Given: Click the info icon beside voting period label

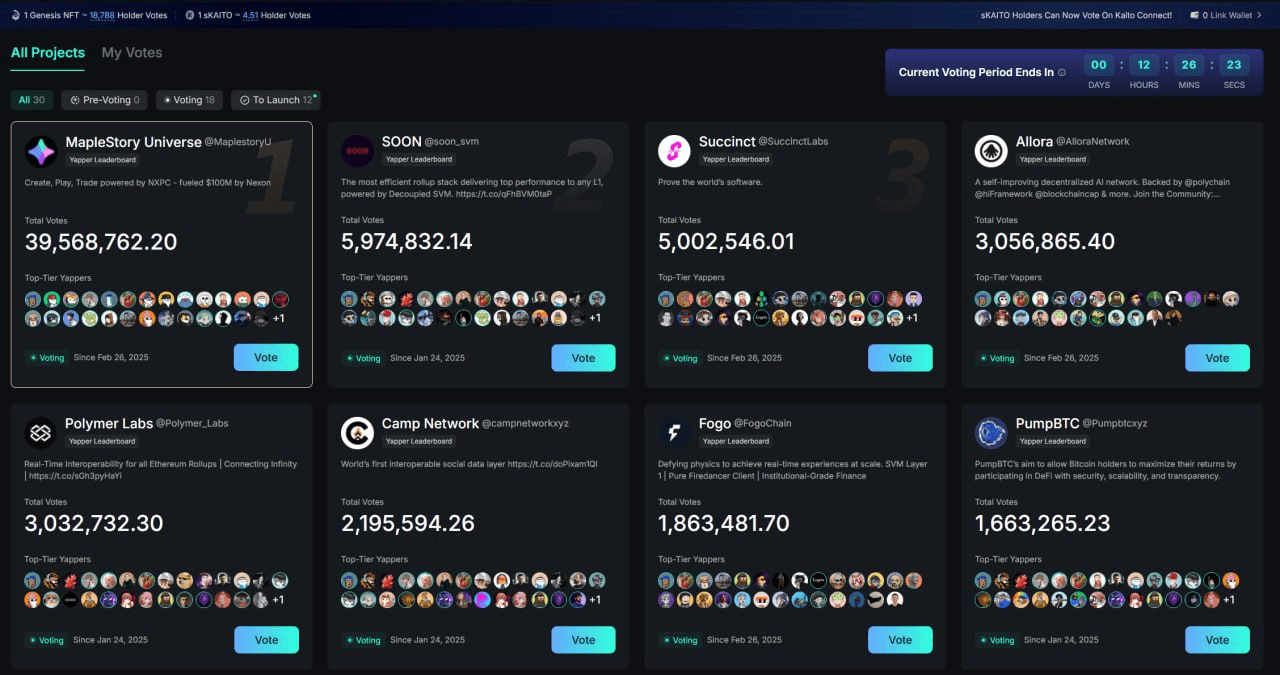Looking at the screenshot, I should [1062, 72].
